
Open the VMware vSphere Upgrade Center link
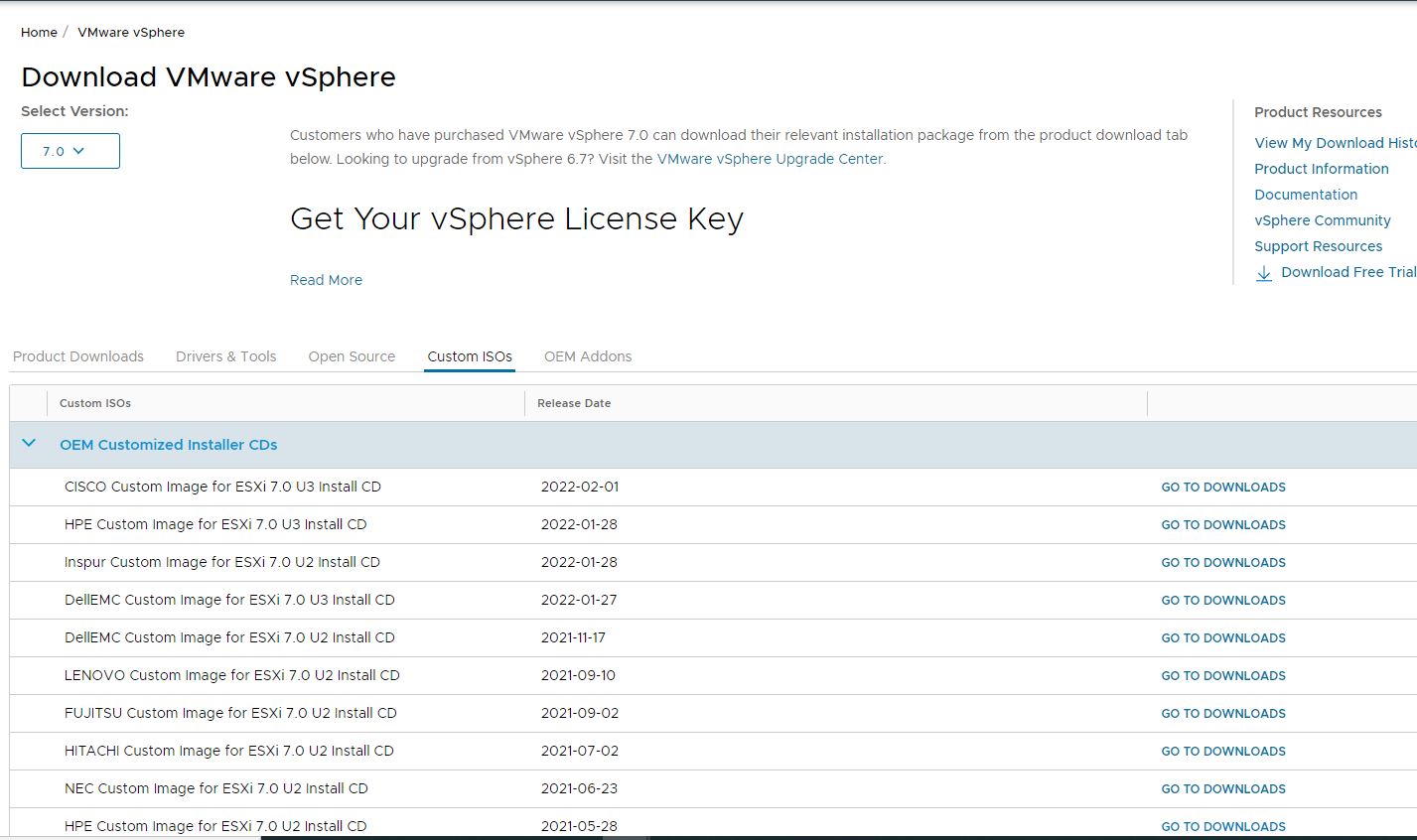(769, 158)
